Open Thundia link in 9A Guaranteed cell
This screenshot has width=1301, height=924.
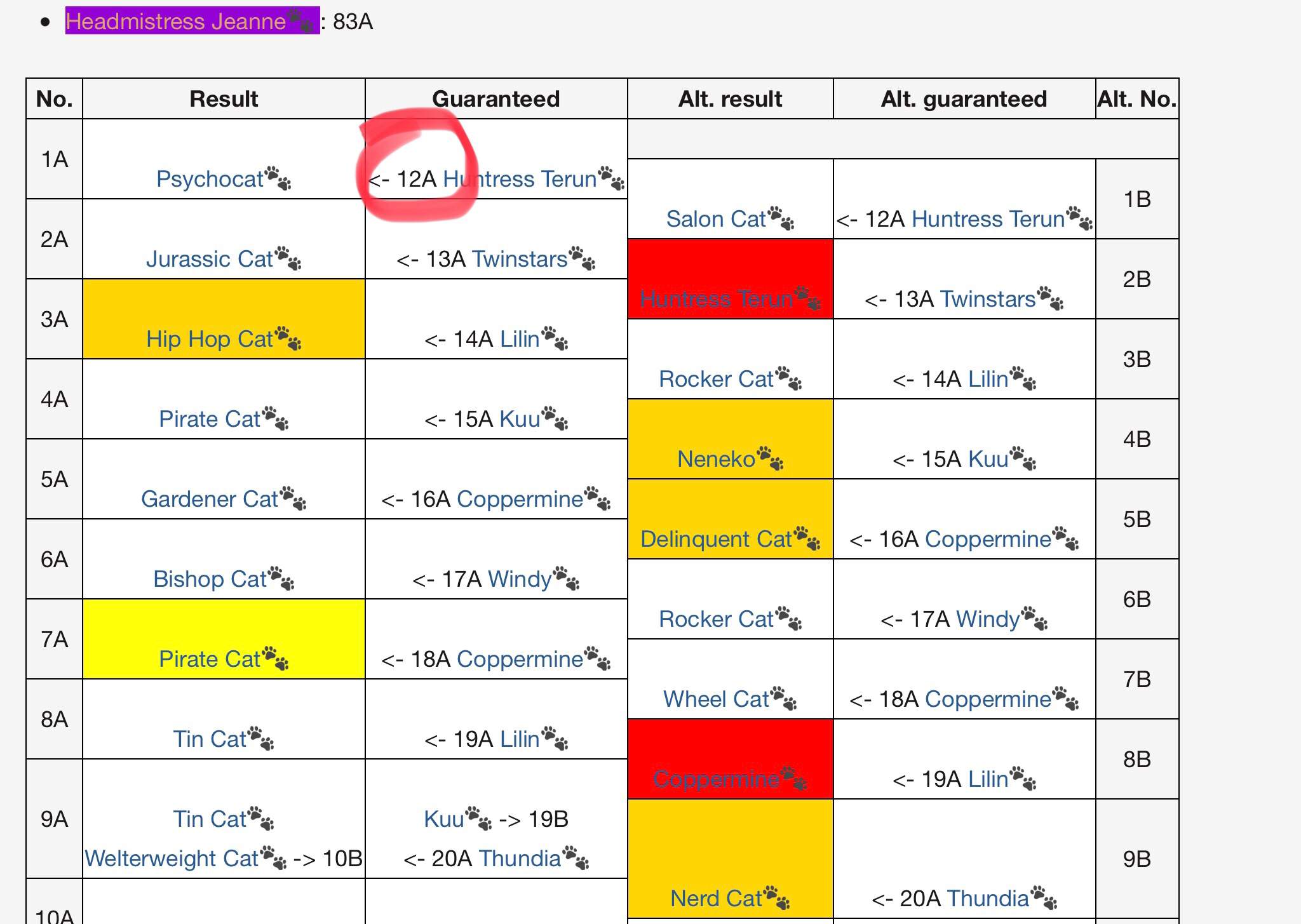520,859
